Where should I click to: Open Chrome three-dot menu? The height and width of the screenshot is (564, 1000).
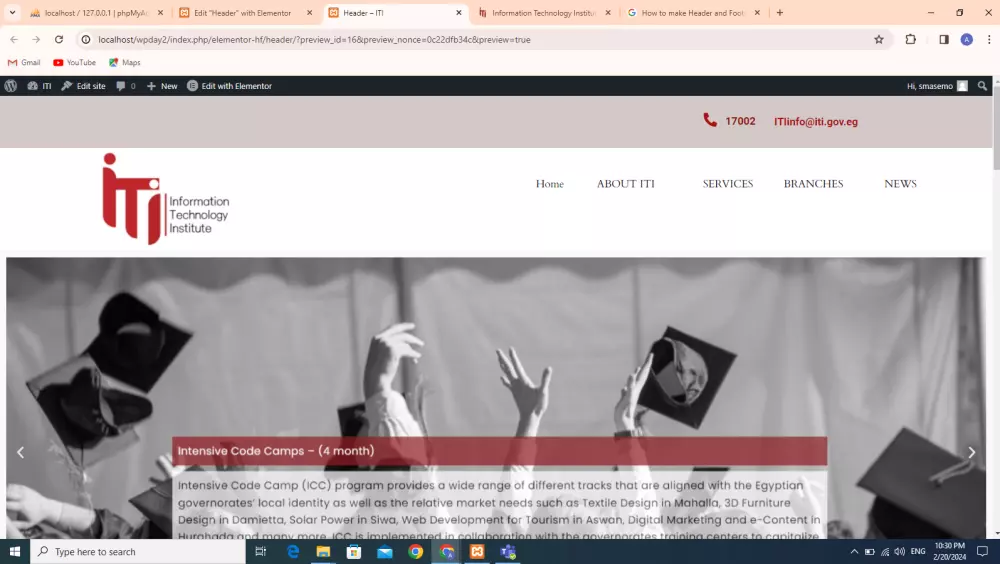tap(989, 40)
